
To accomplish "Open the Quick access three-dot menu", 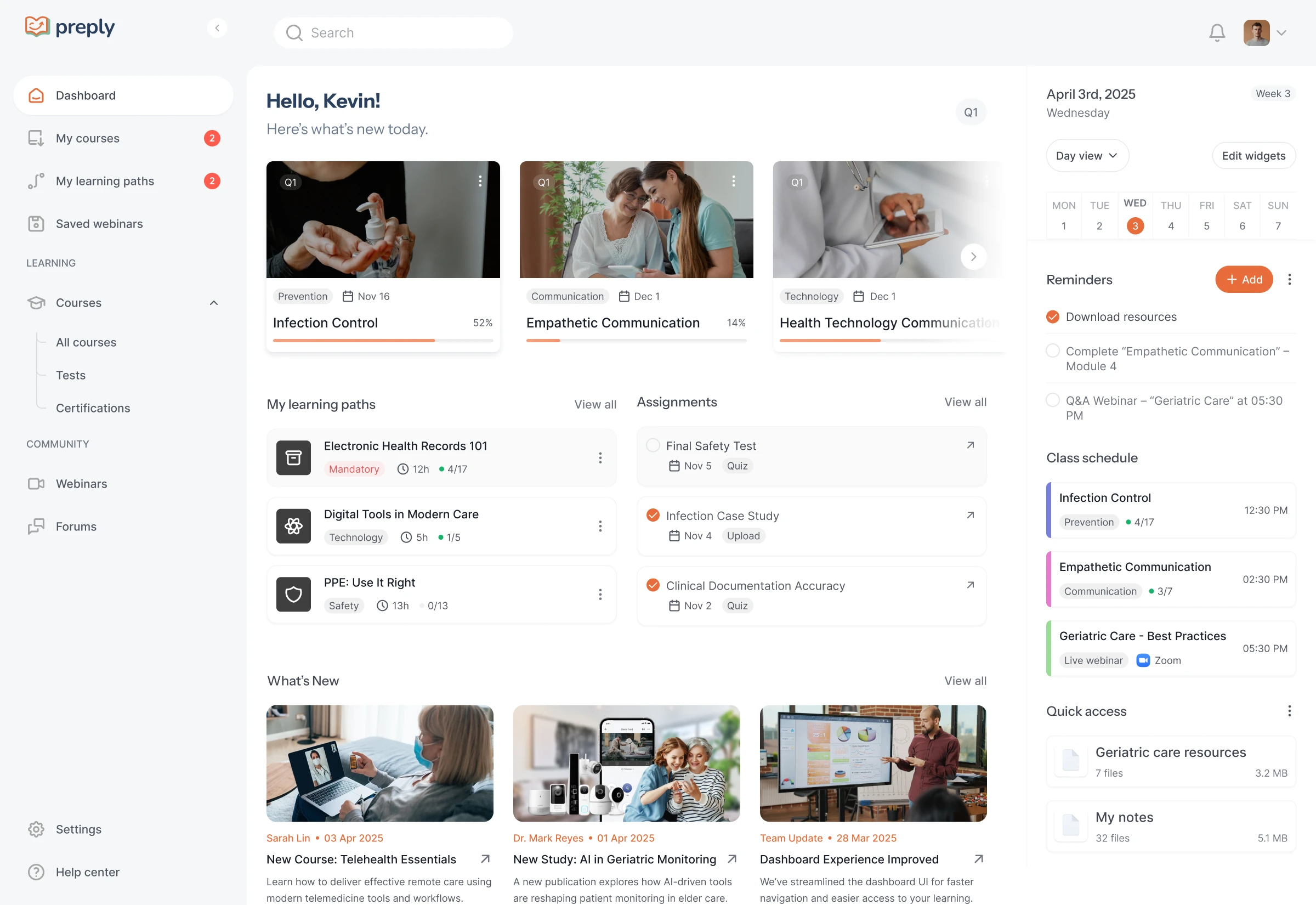I will [x=1289, y=711].
